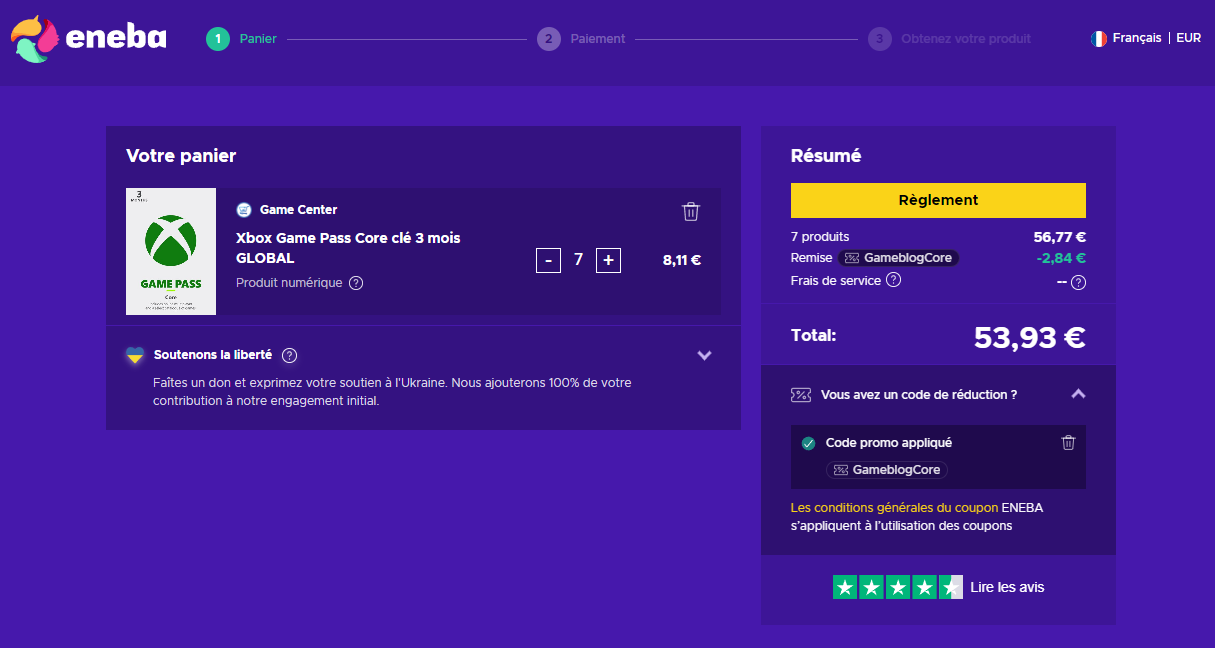
Task: Open help icon next to Produit numérique
Action: [356, 283]
